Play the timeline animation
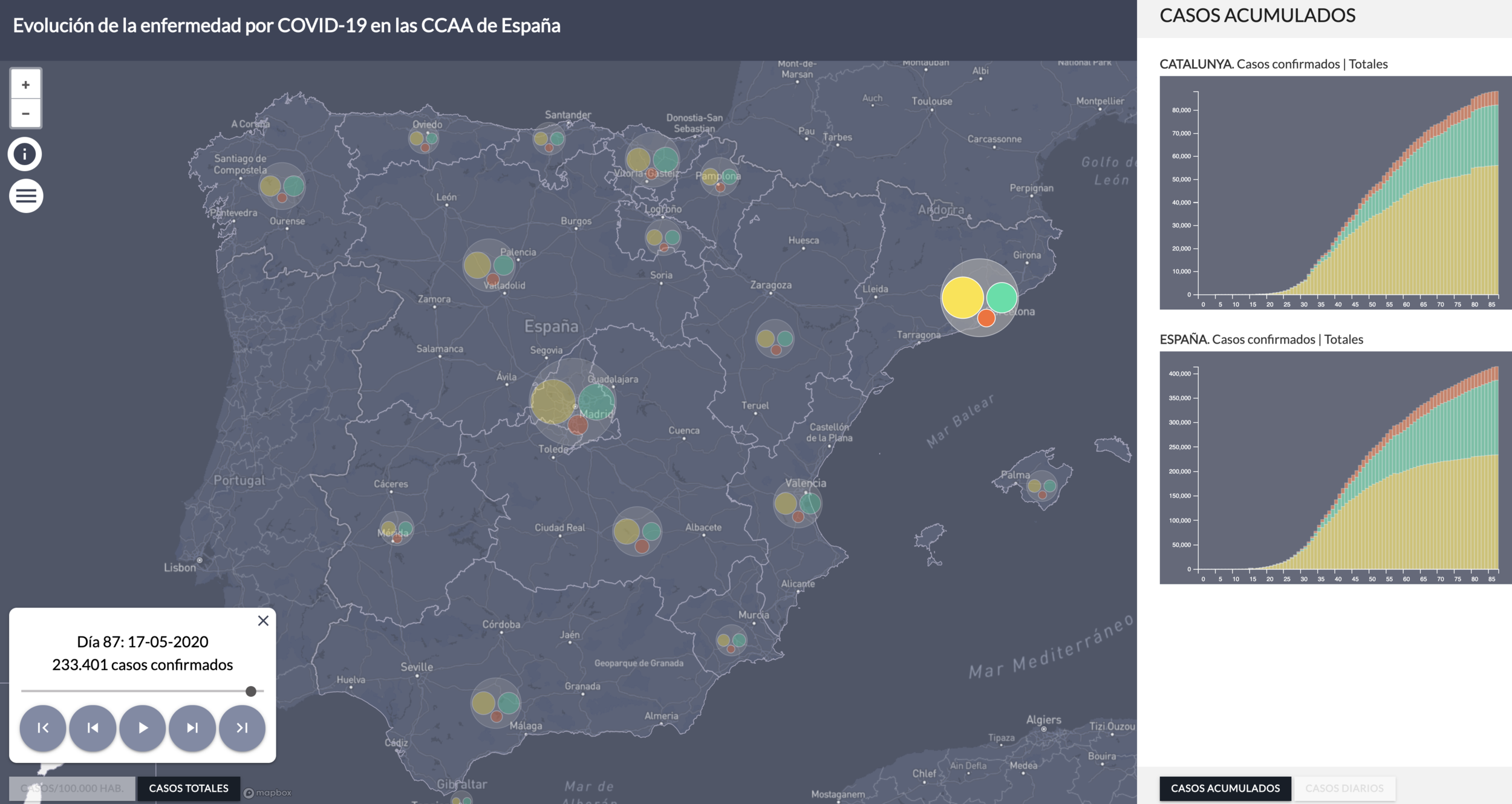This screenshot has width=1512, height=804. (x=143, y=728)
